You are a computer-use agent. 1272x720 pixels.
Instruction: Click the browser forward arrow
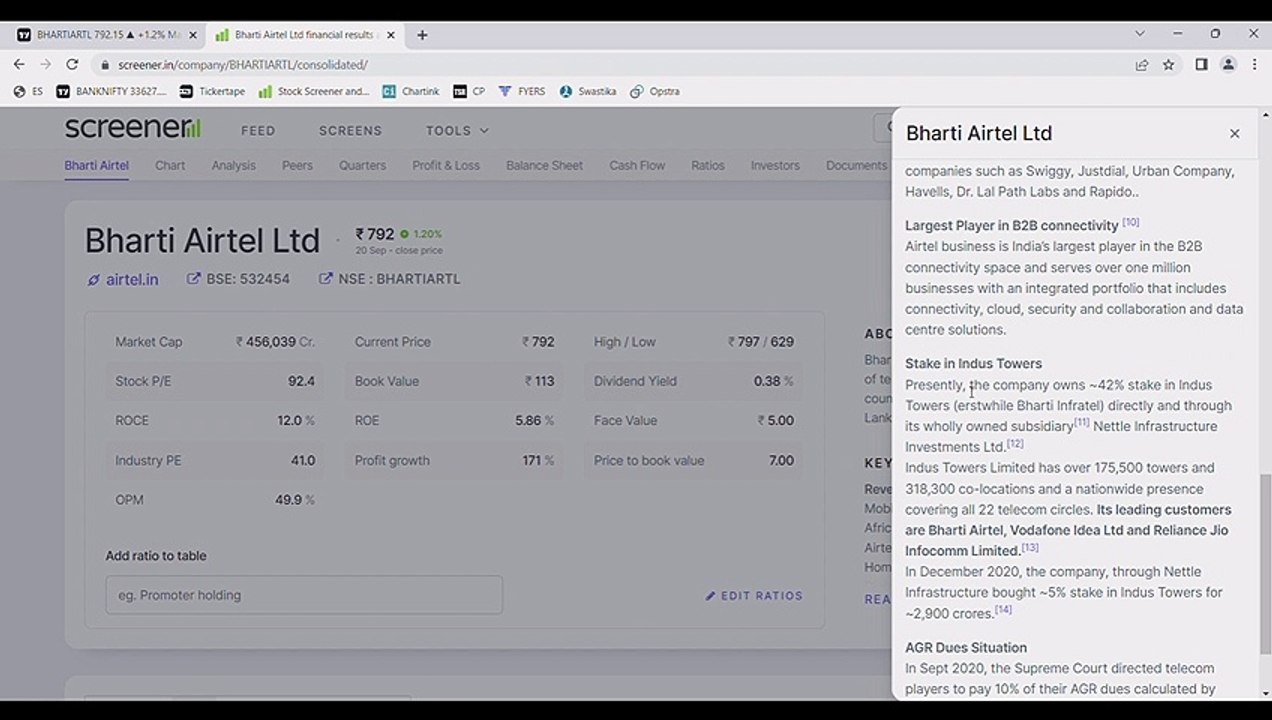point(45,64)
